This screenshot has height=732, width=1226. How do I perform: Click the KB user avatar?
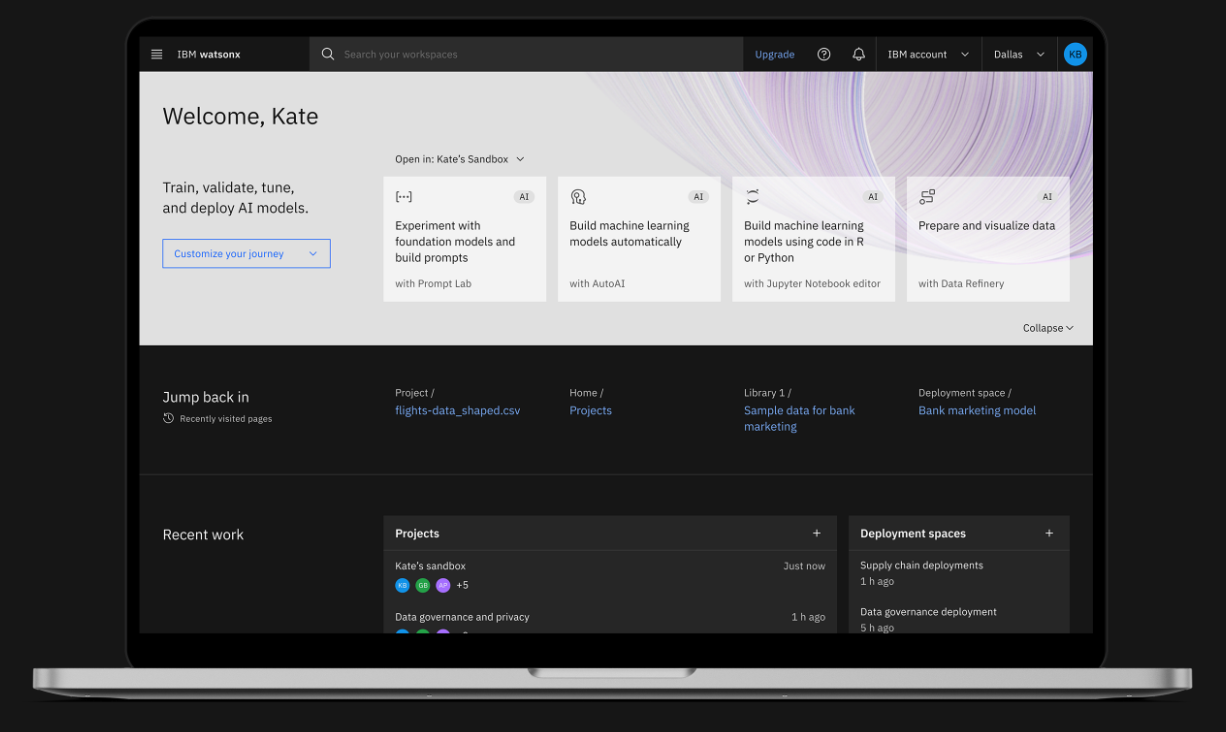(1075, 55)
